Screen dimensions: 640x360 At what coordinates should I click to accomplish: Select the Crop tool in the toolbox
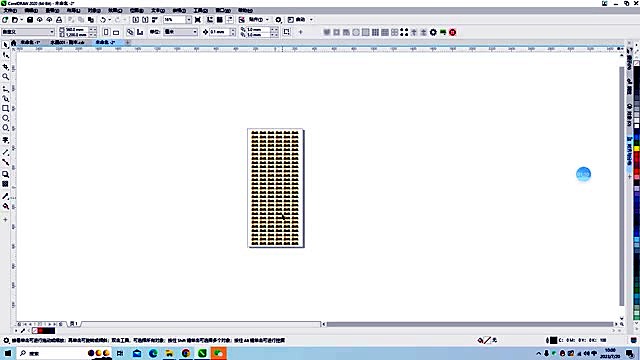pos(5,67)
